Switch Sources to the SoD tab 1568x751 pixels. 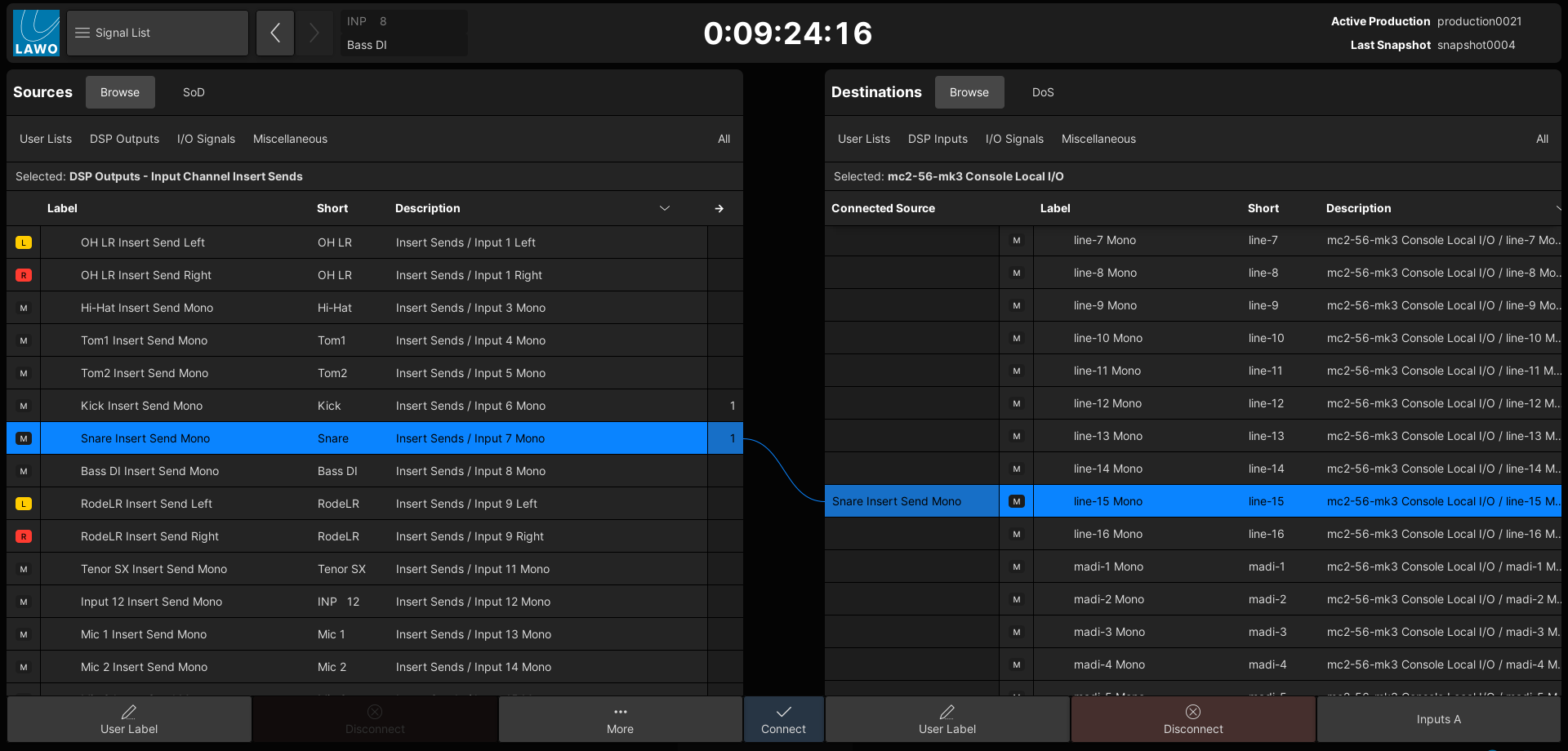[194, 92]
